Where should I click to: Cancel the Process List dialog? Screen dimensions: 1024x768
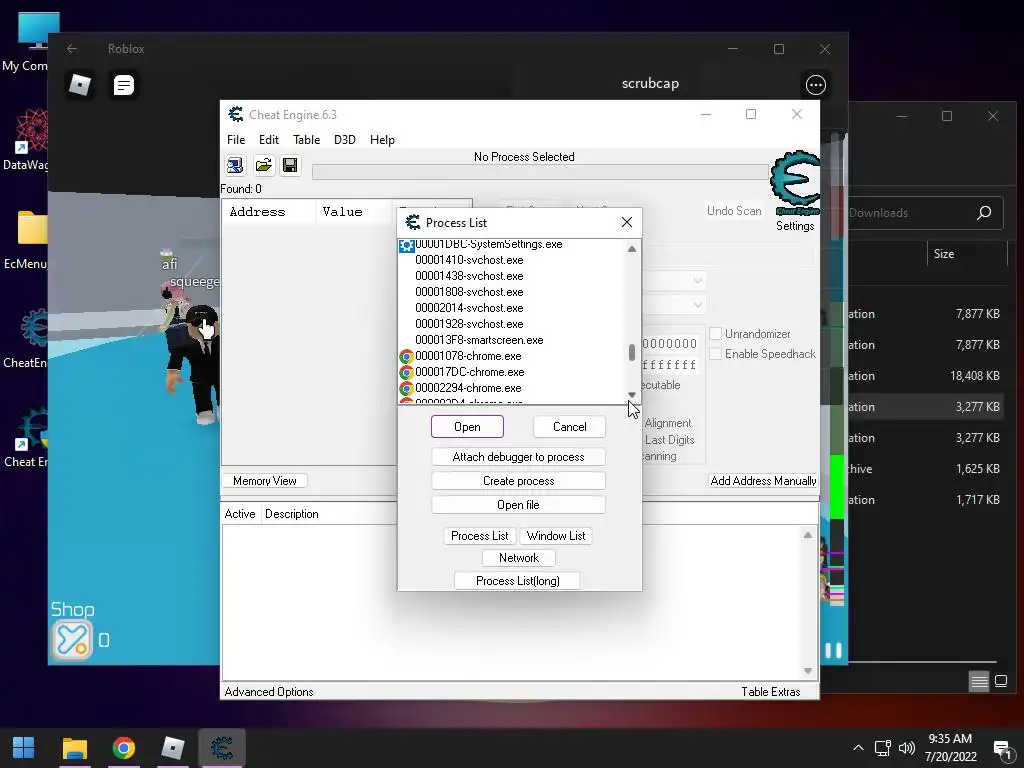[x=569, y=426]
